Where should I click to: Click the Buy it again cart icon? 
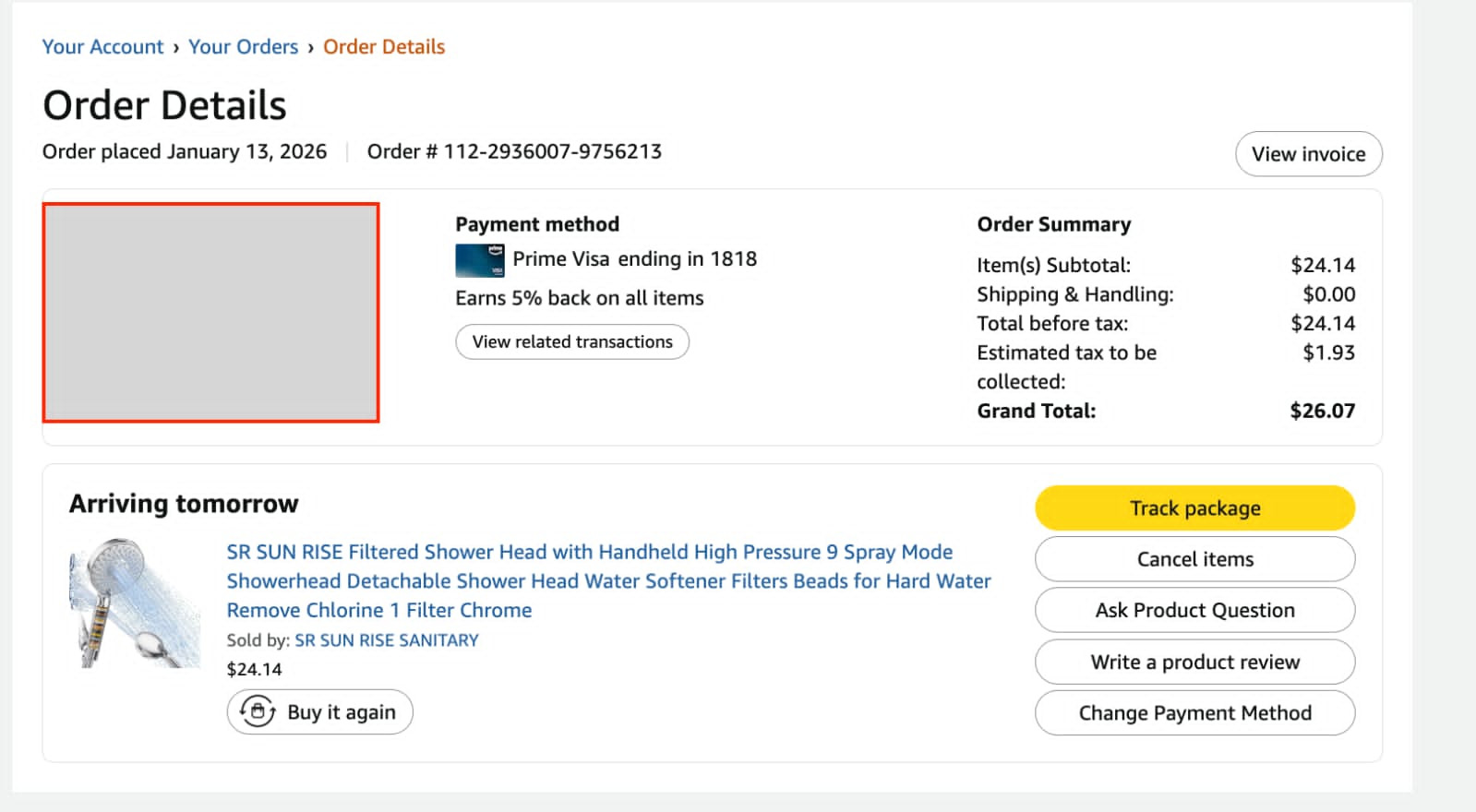[258, 711]
